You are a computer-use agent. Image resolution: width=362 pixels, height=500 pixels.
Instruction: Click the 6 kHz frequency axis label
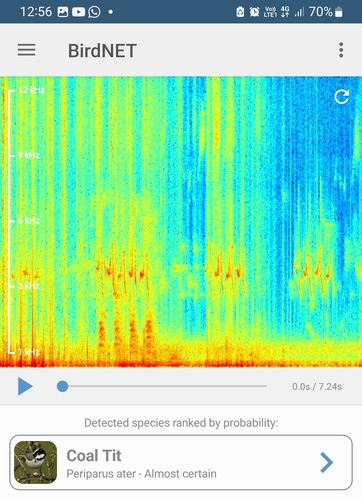coord(29,220)
